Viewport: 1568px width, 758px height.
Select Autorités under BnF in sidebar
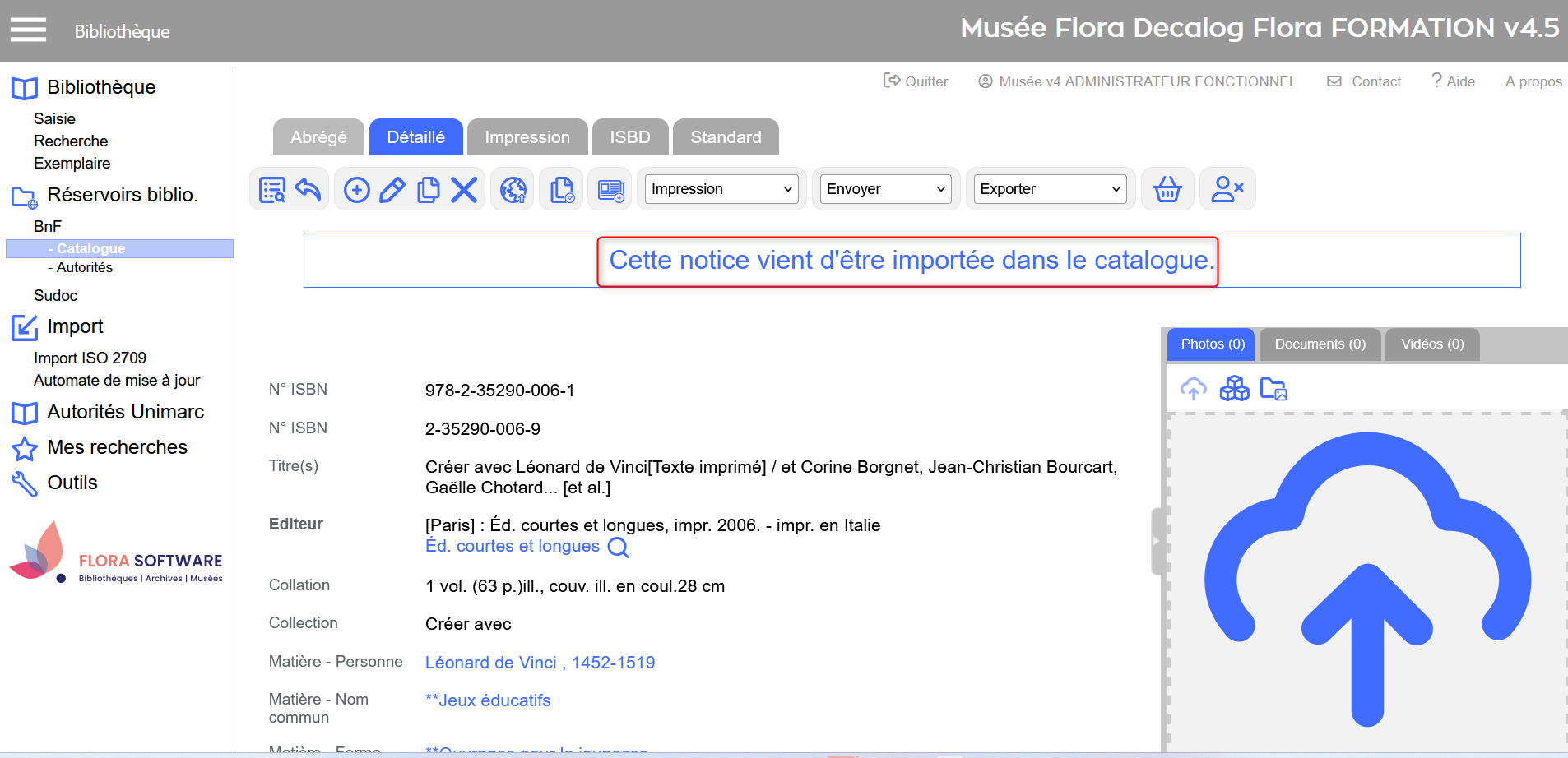coord(84,268)
